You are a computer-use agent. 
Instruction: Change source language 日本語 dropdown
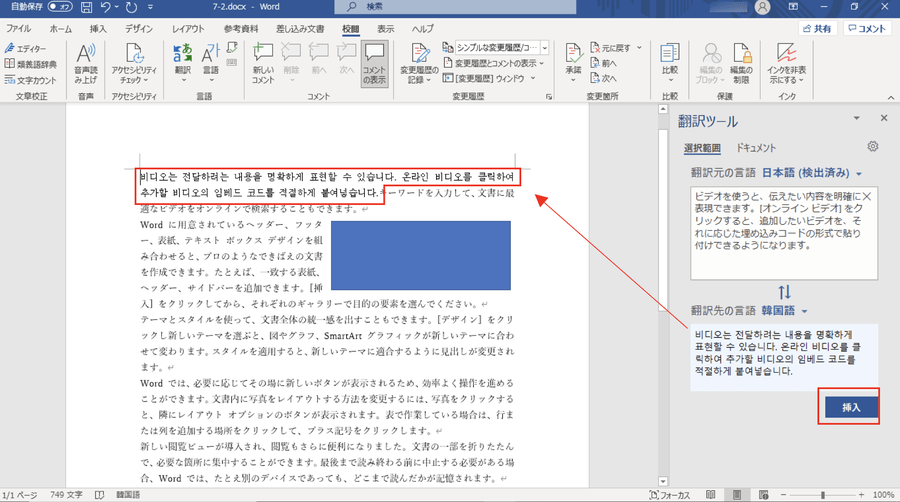pos(812,173)
